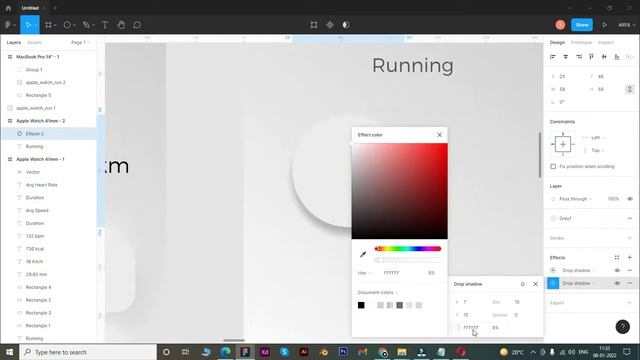Viewport: 640px width, 360px height.
Task: Open Pass through blend mode dropdown
Action: point(575,199)
